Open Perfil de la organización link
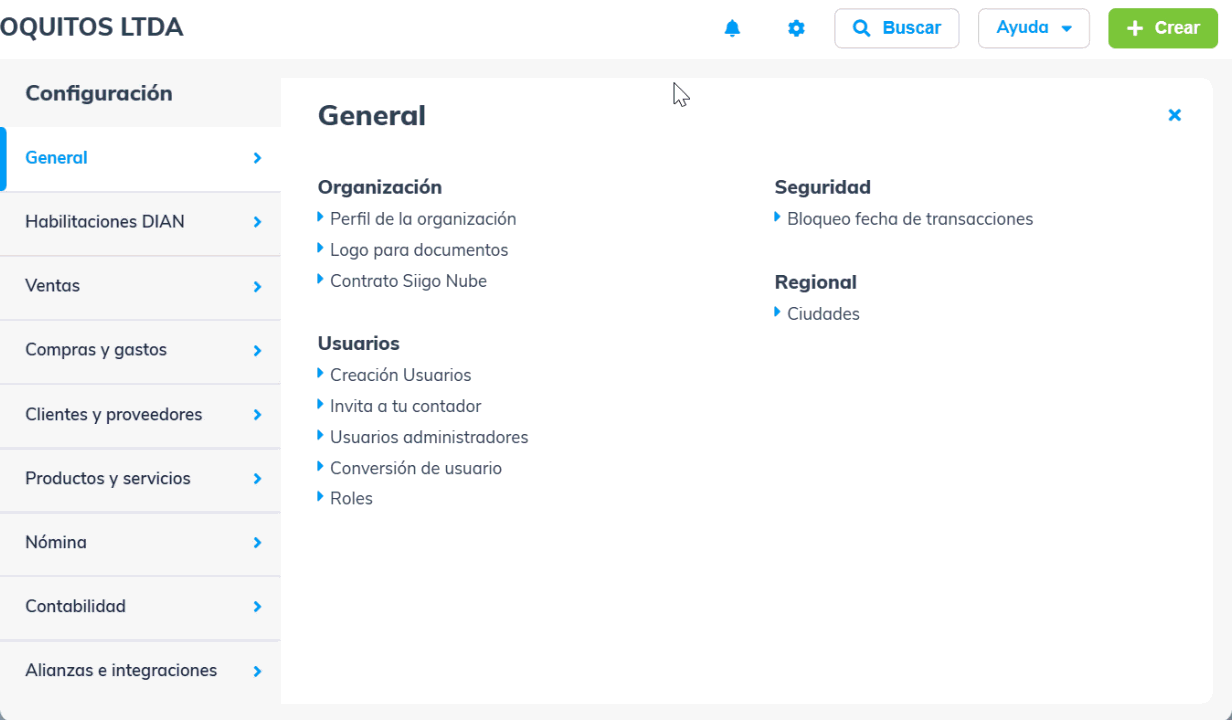The width and height of the screenshot is (1232, 720). coord(422,219)
